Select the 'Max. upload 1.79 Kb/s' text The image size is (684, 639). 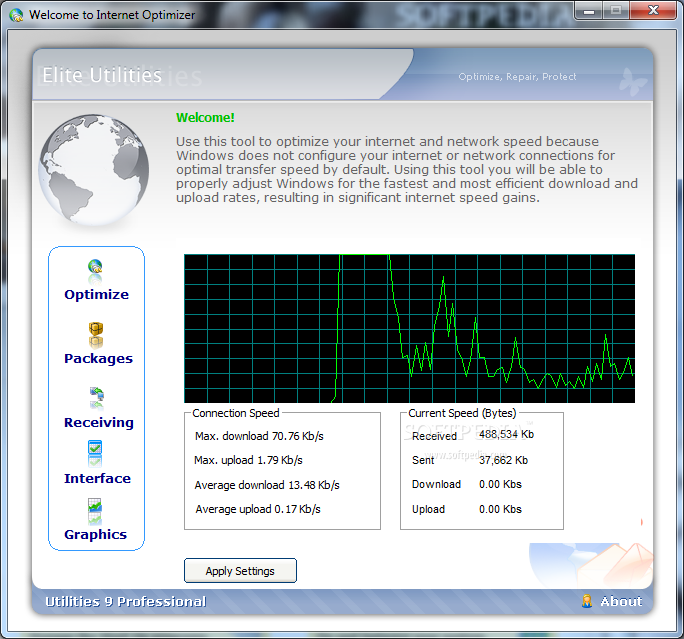point(248,460)
